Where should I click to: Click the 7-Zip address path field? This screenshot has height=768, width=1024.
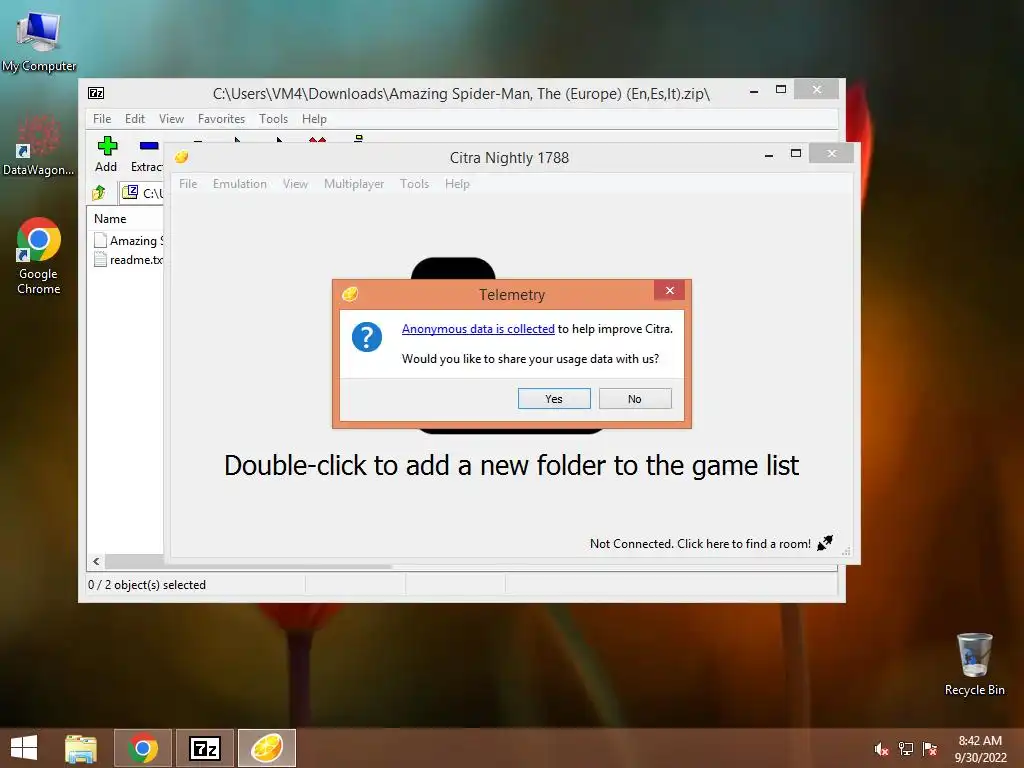(142, 193)
